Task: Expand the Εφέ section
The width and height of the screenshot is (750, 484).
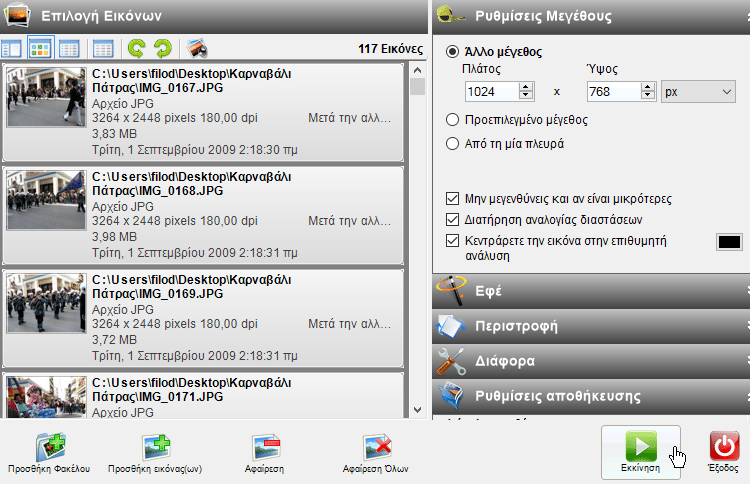Action: (590, 292)
